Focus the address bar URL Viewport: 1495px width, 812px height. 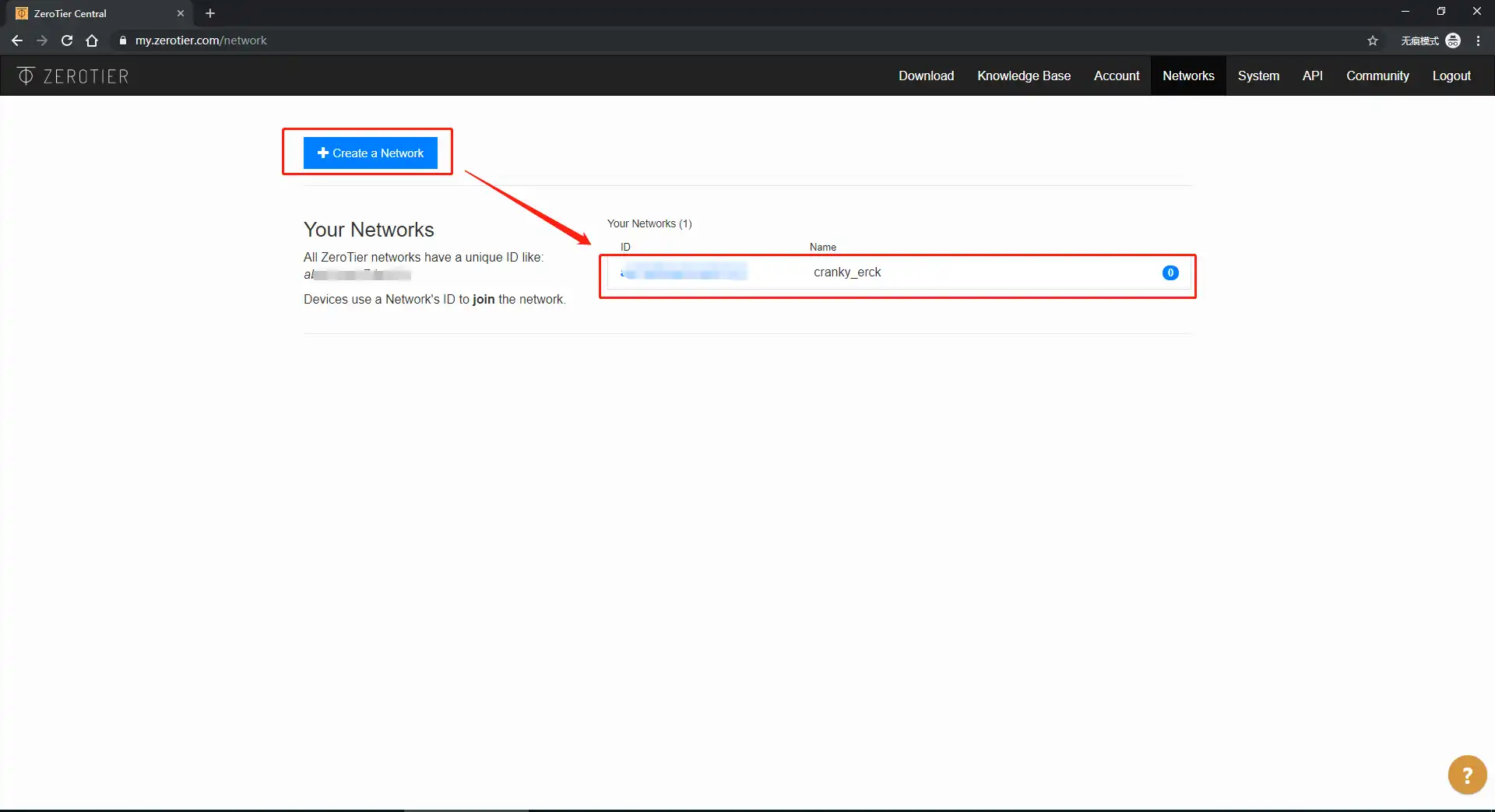201,40
